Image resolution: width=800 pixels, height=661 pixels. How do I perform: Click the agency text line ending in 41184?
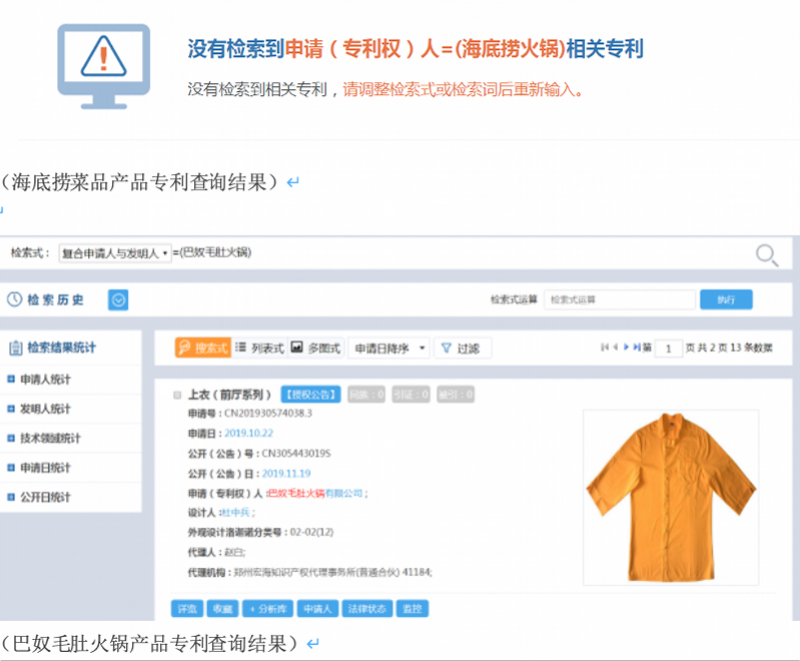(333, 572)
